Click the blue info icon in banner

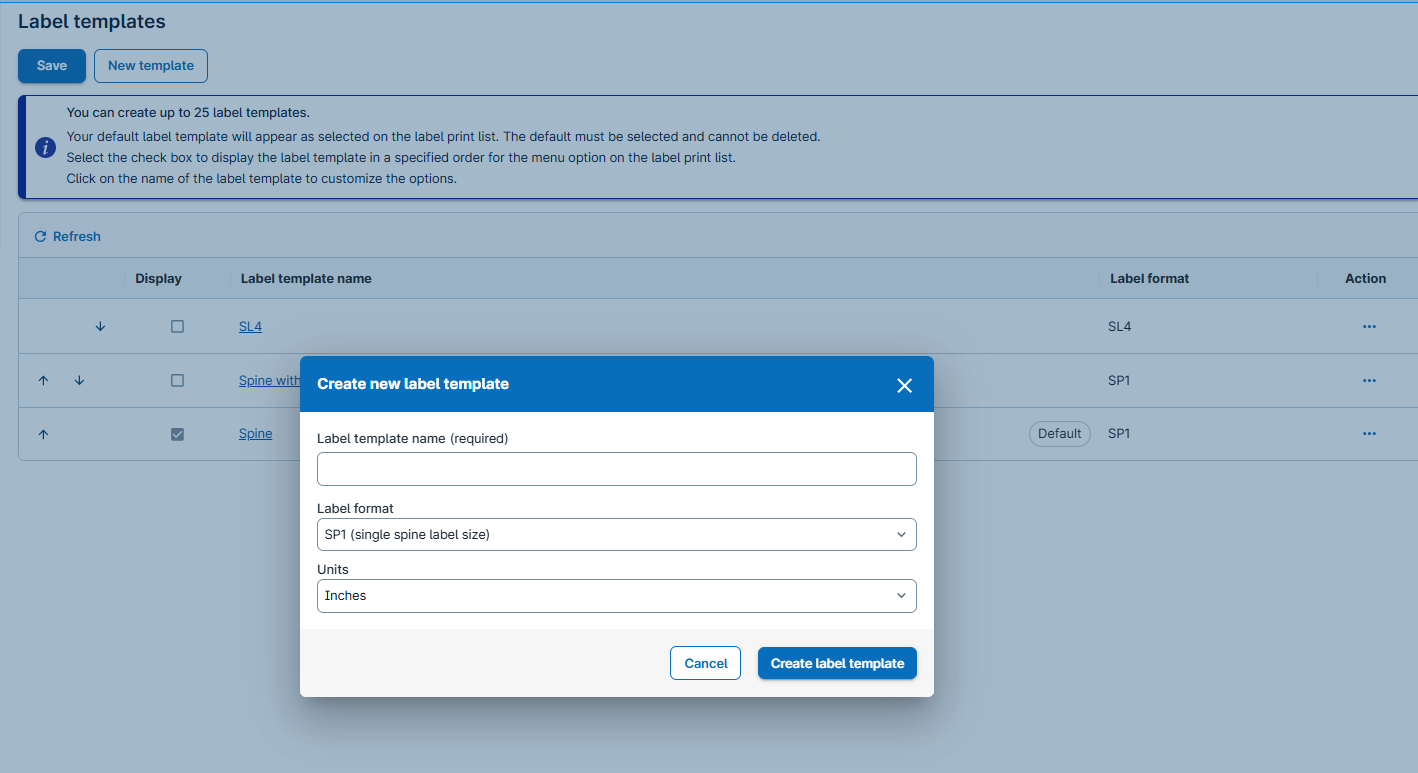(x=45, y=147)
